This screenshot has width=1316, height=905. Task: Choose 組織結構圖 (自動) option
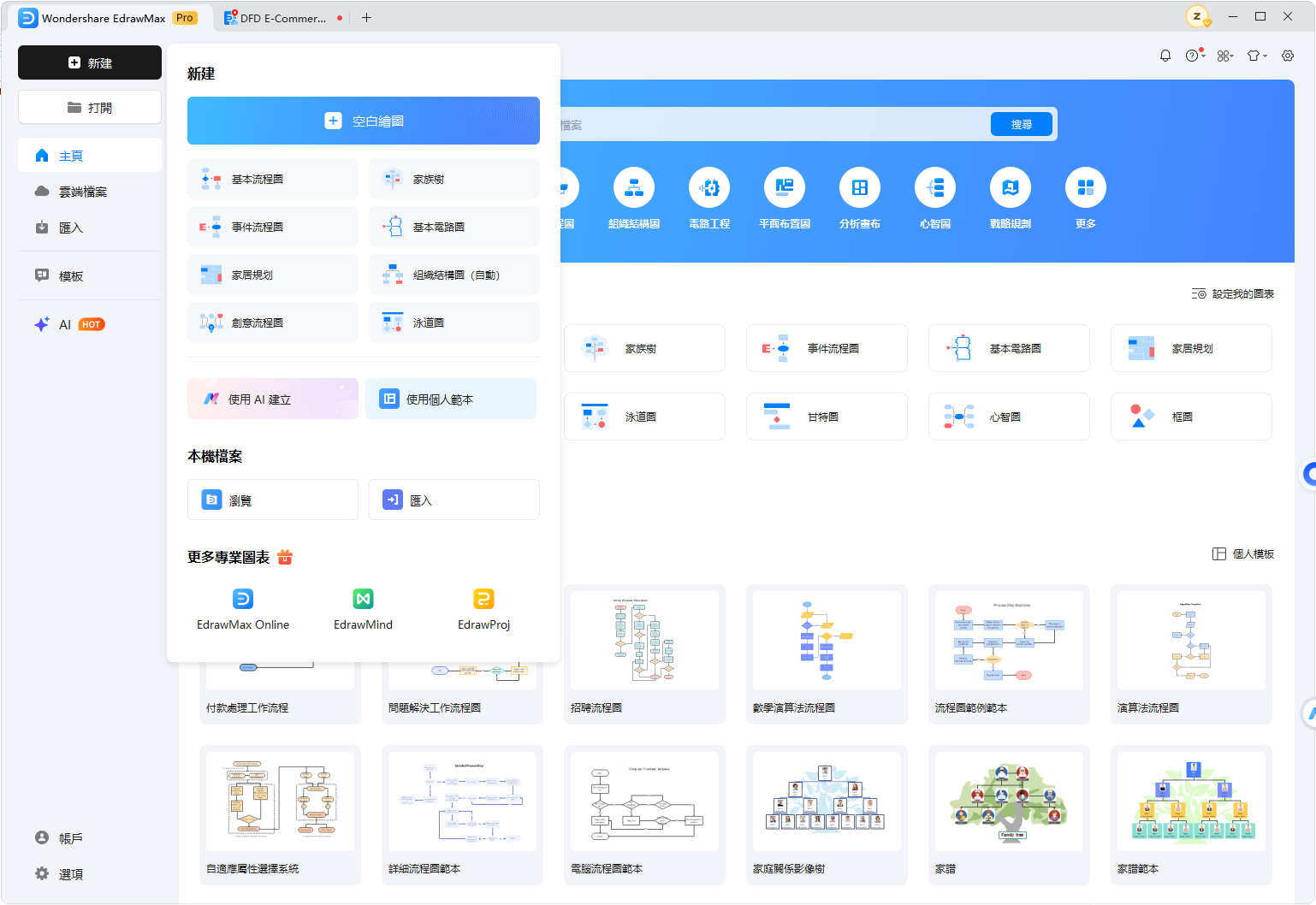tap(454, 275)
